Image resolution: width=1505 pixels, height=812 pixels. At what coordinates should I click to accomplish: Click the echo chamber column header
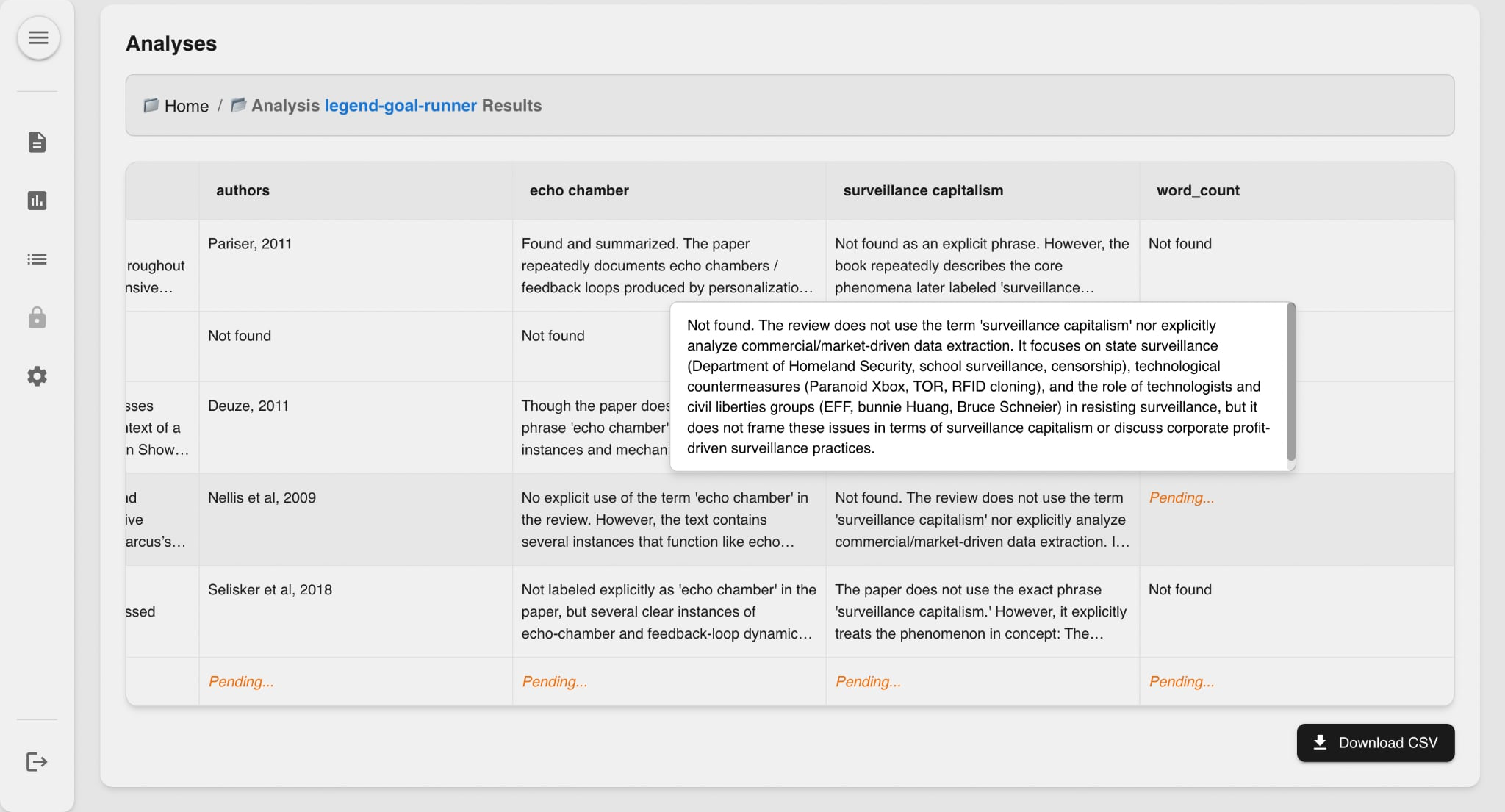[x=579, y=190]
